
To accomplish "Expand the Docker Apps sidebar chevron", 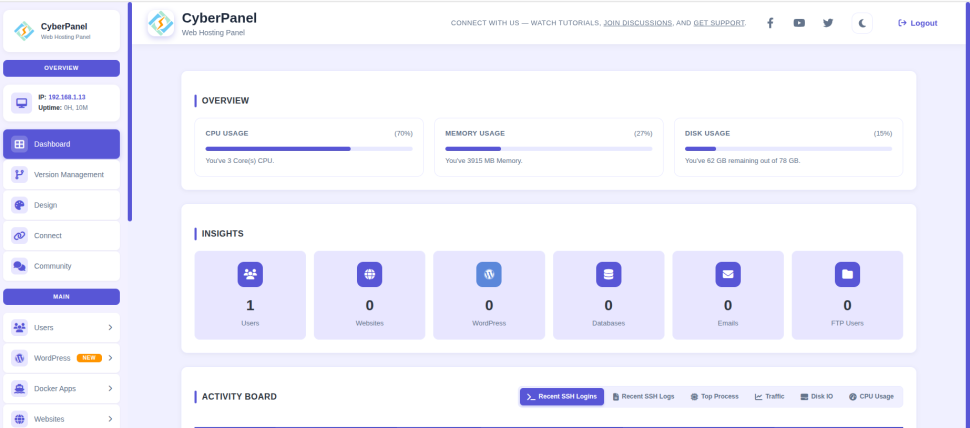I will [110, 388].
